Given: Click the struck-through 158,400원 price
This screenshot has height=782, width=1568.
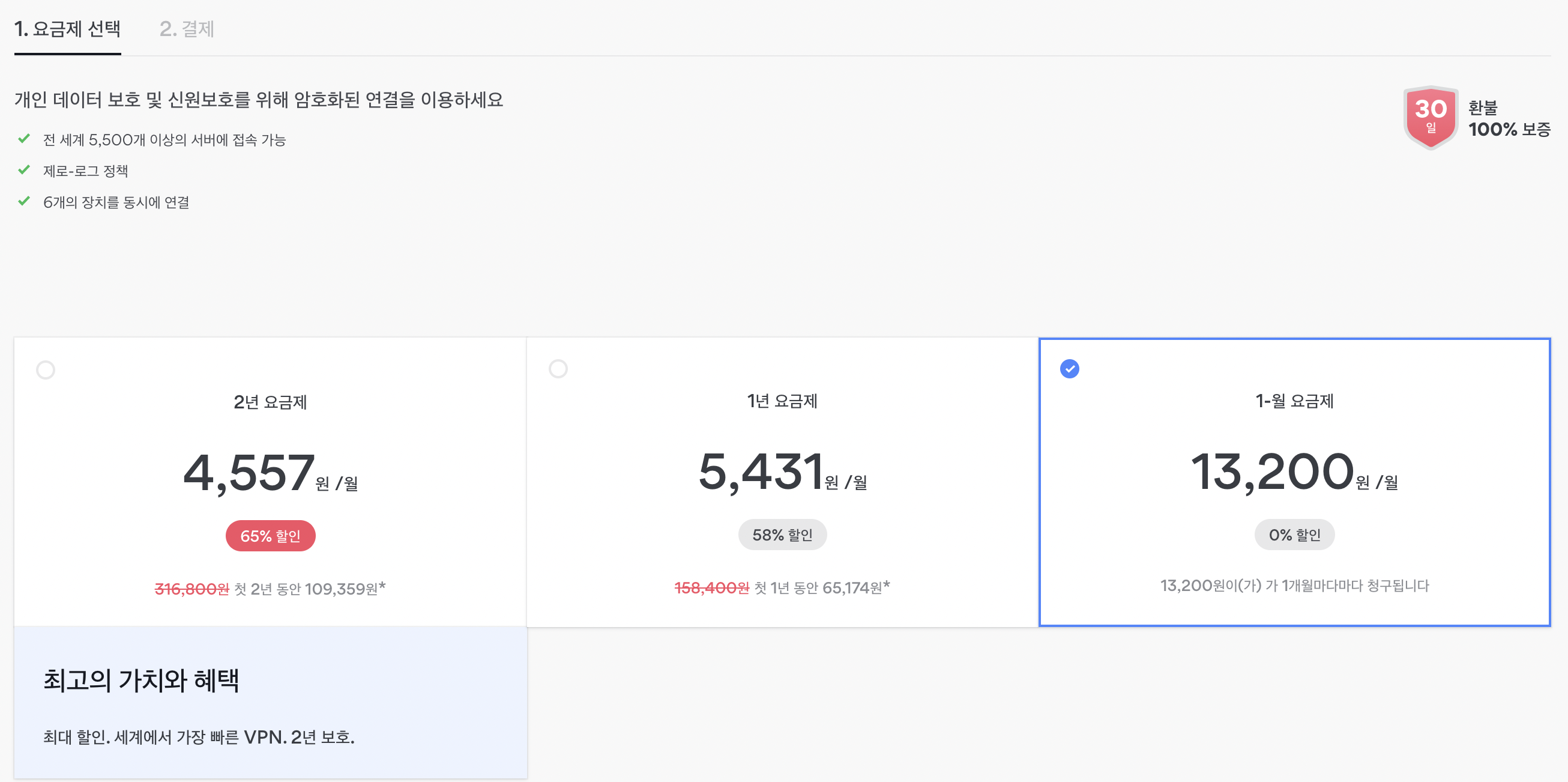Looking at the screenshot, I should pyautogui.click(x=711, y=587).
